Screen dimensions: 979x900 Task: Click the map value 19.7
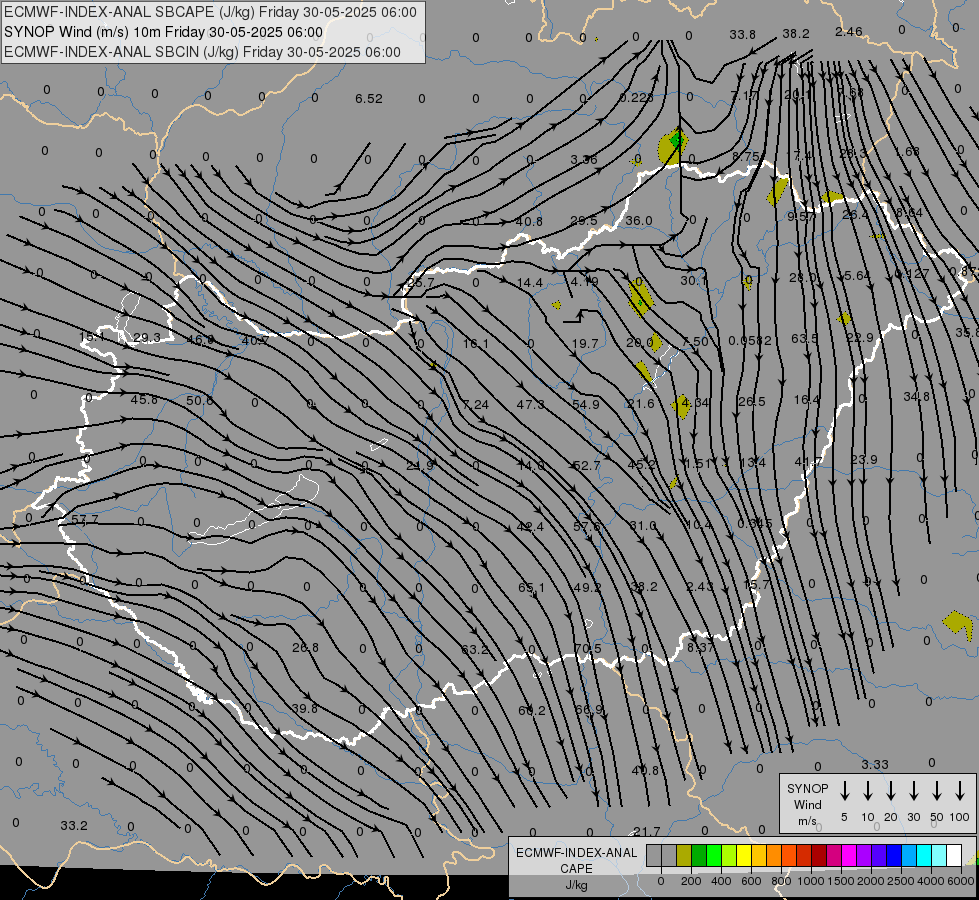[585, 344]
